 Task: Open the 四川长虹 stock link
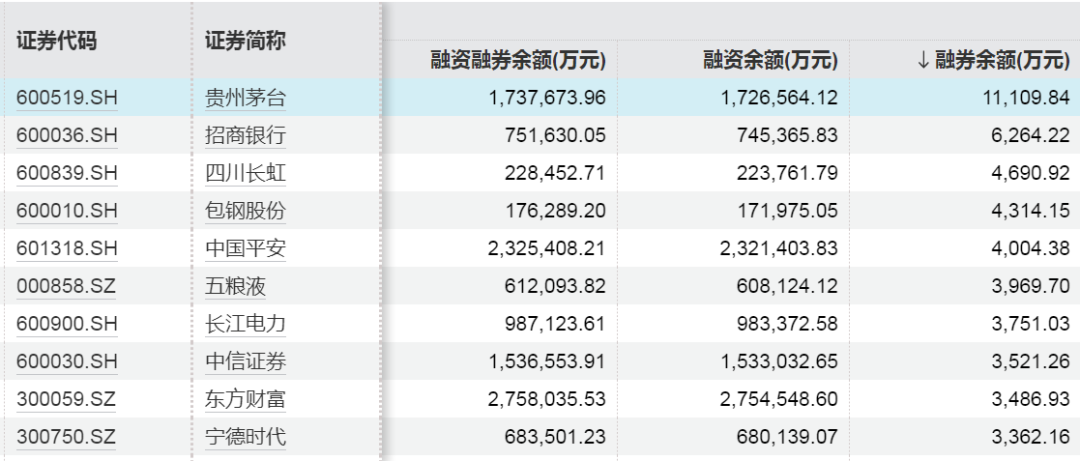tap(245, 173)
